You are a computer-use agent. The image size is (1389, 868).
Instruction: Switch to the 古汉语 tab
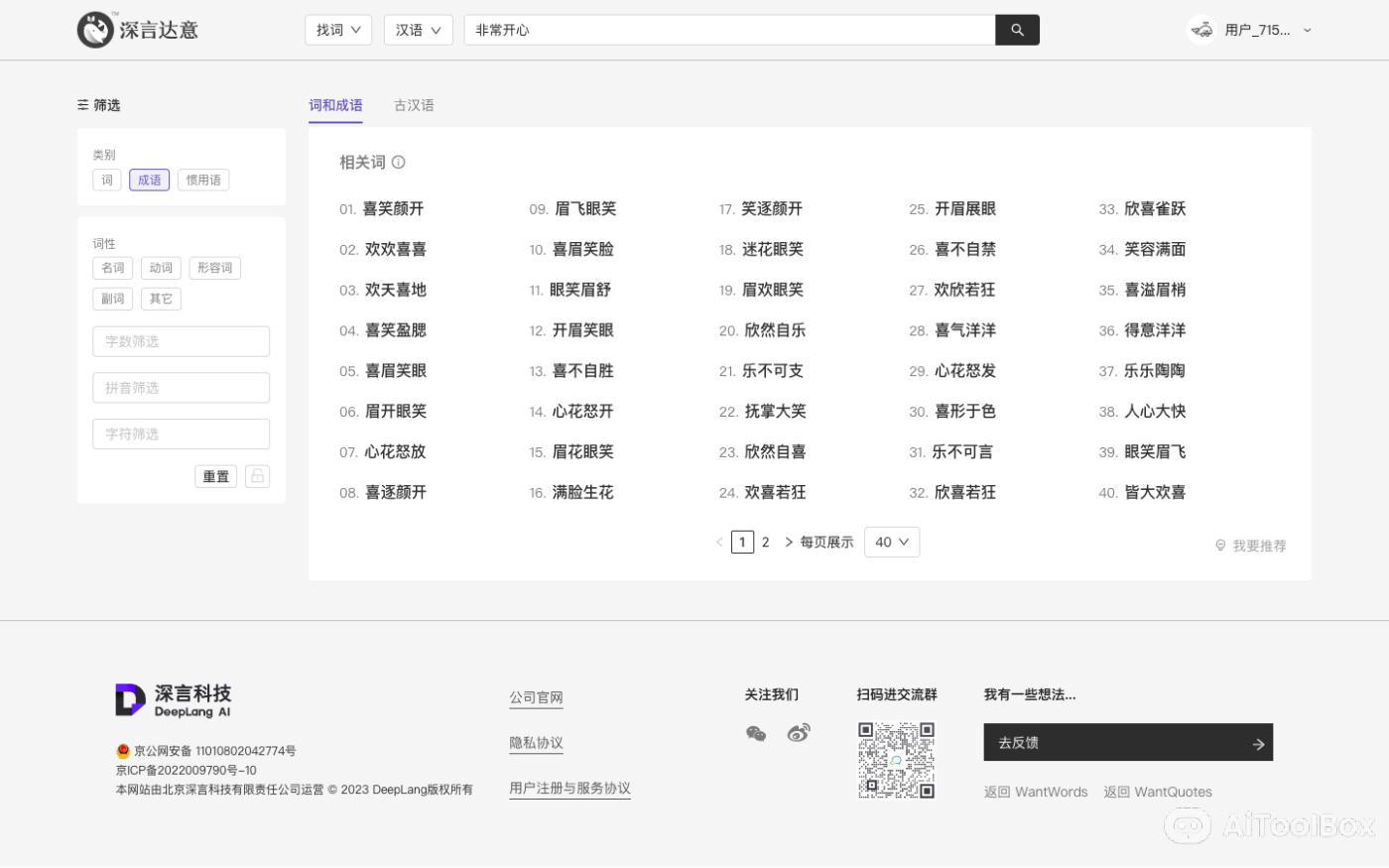click(x=414, y=105)
